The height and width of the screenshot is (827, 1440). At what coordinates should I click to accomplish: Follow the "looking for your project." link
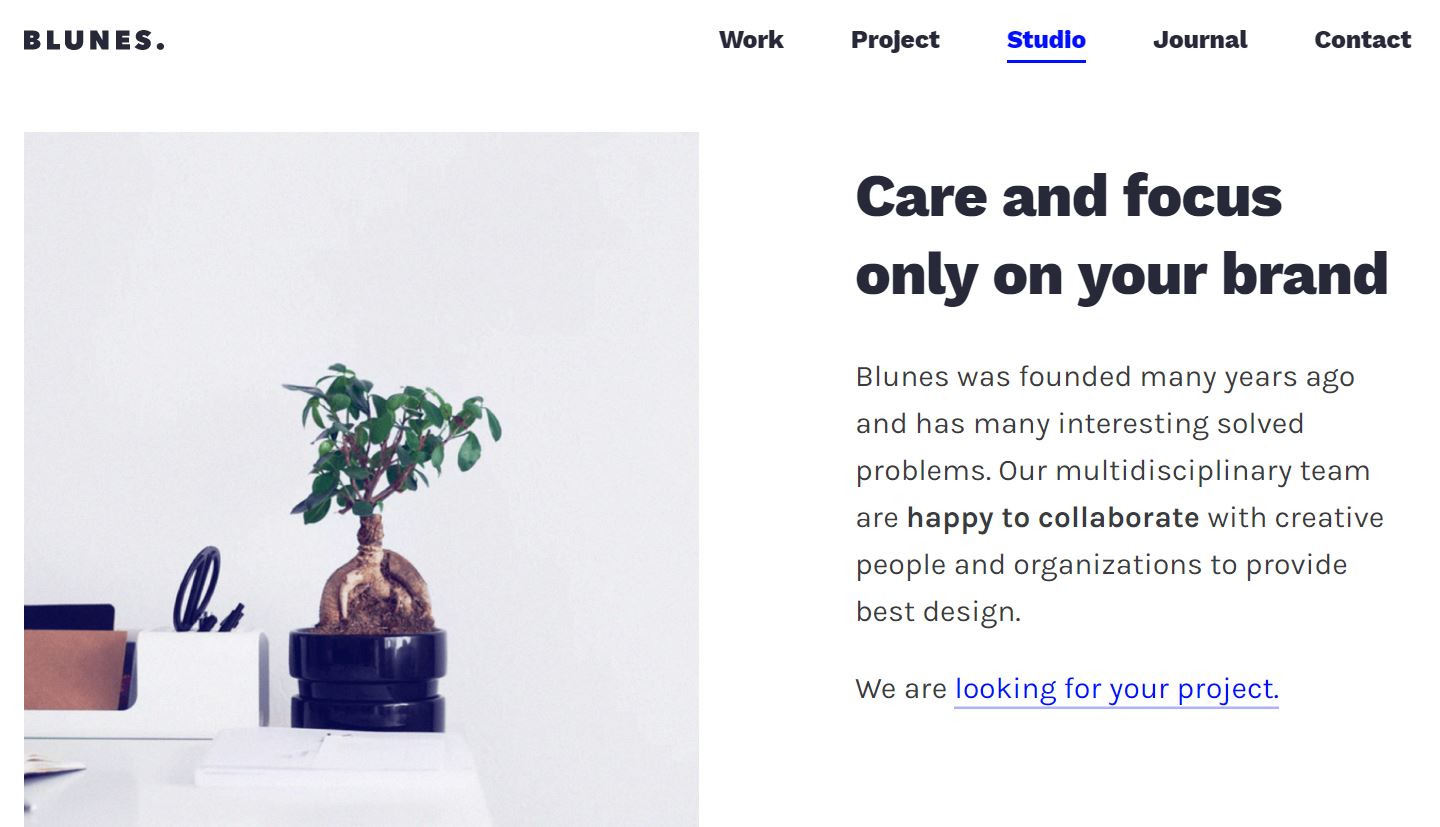pyautogui.click(x=1116, y=689)
